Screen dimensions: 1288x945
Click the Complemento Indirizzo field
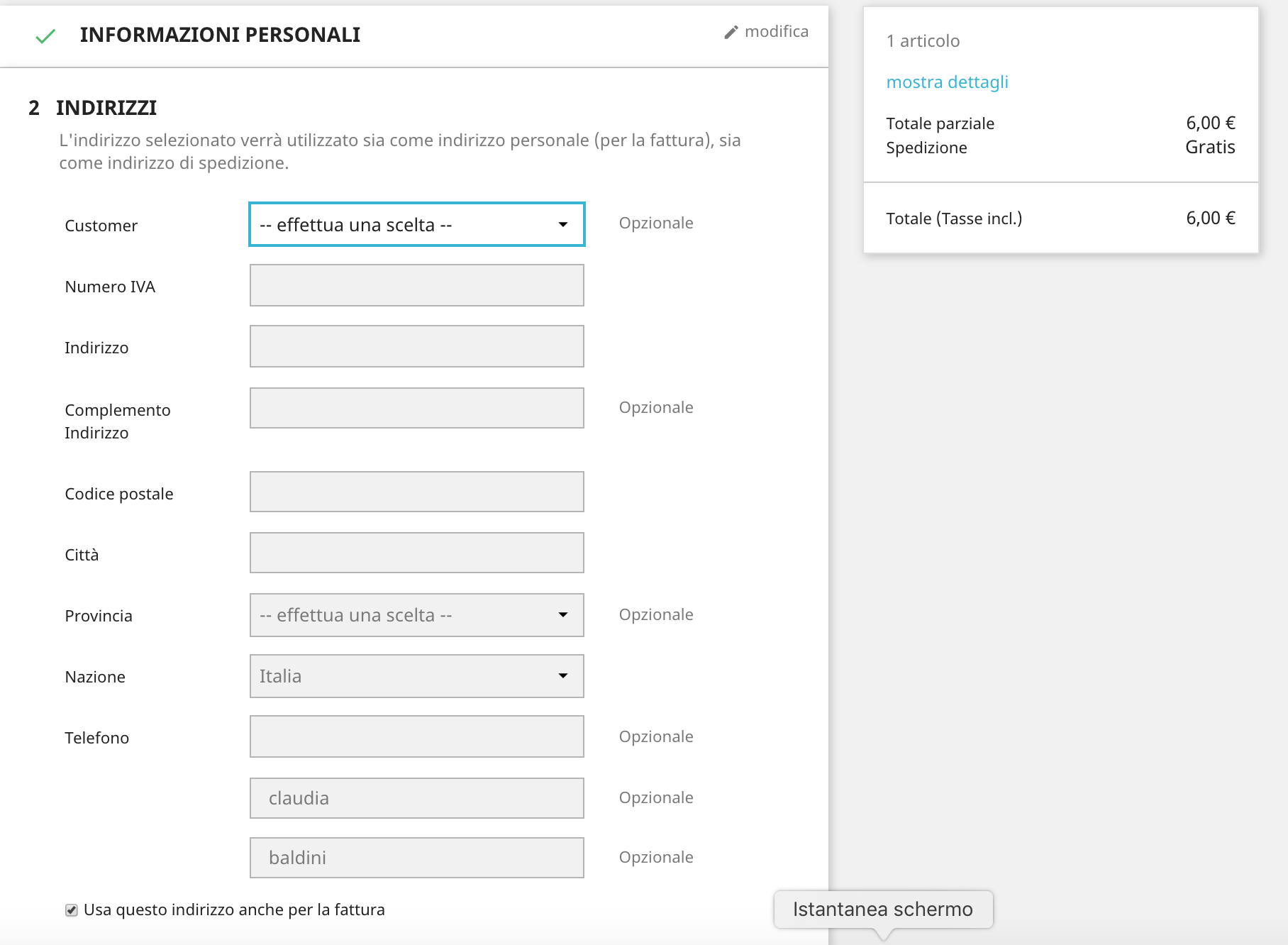click(x=416, y=408)
